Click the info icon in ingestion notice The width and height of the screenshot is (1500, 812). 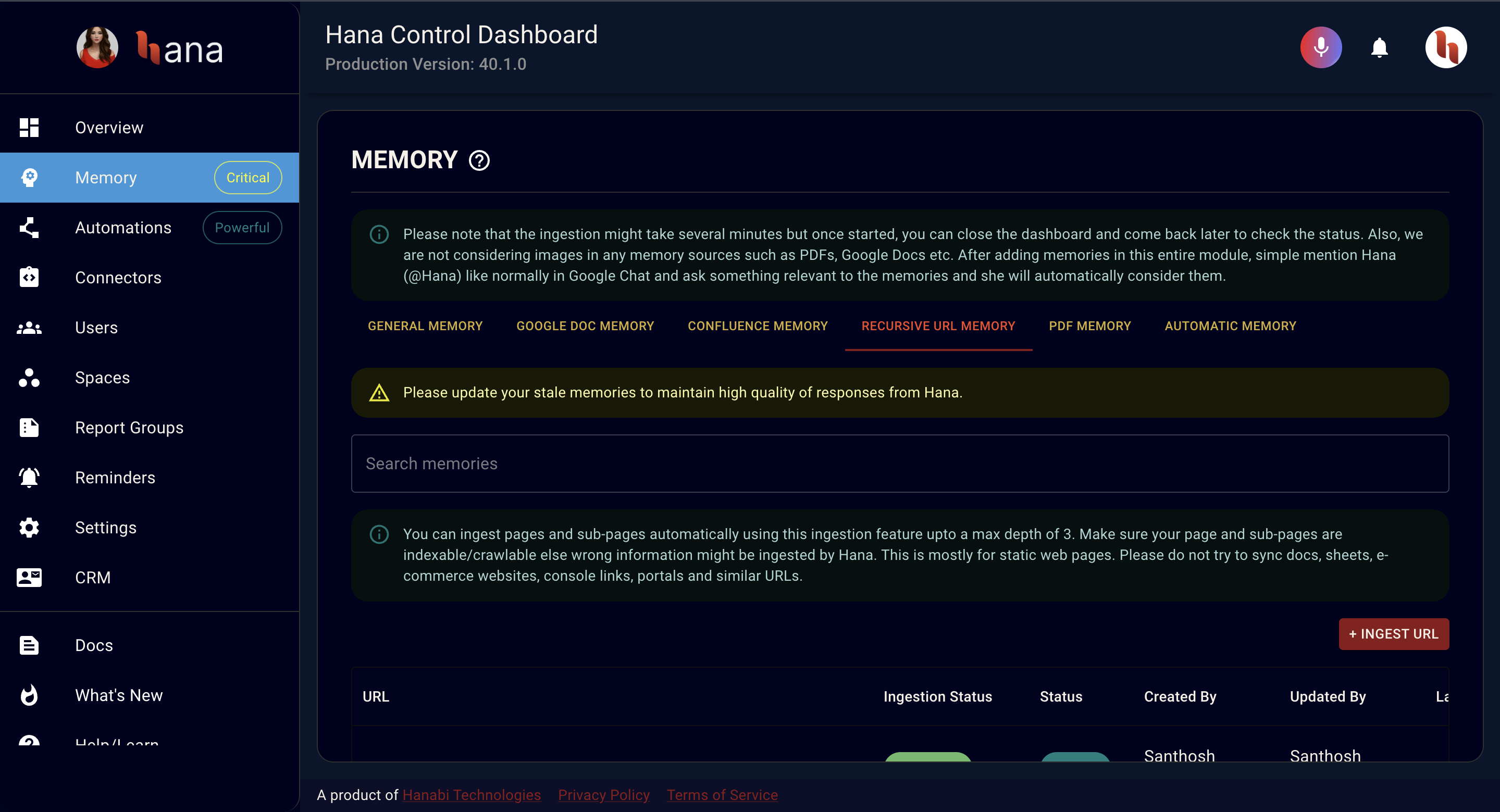(x=379, y=234)
